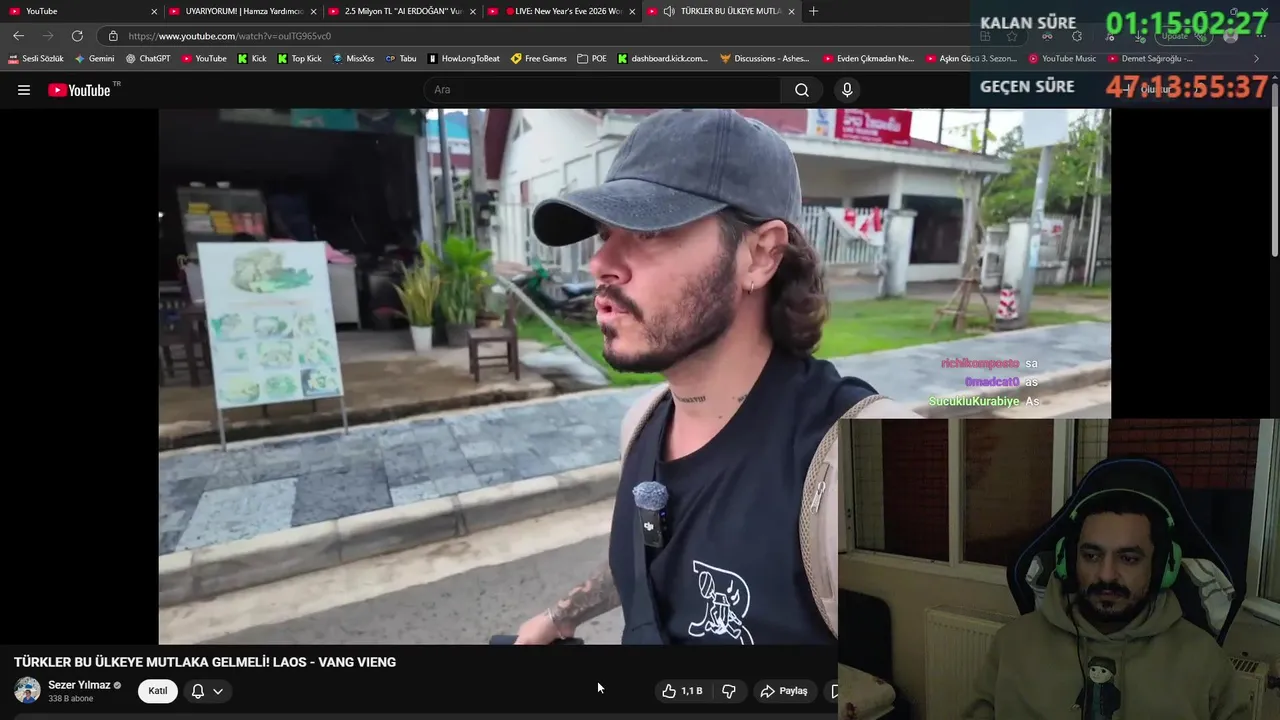Like the video with thumbs-up button
The image size is (1280, 720).
pos(682,691)
